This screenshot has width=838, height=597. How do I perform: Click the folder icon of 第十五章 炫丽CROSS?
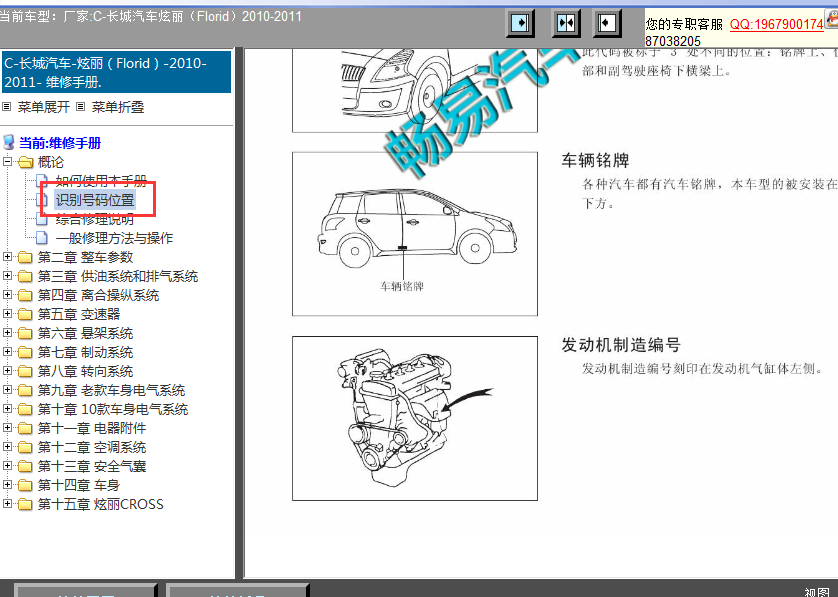(26, 504)
